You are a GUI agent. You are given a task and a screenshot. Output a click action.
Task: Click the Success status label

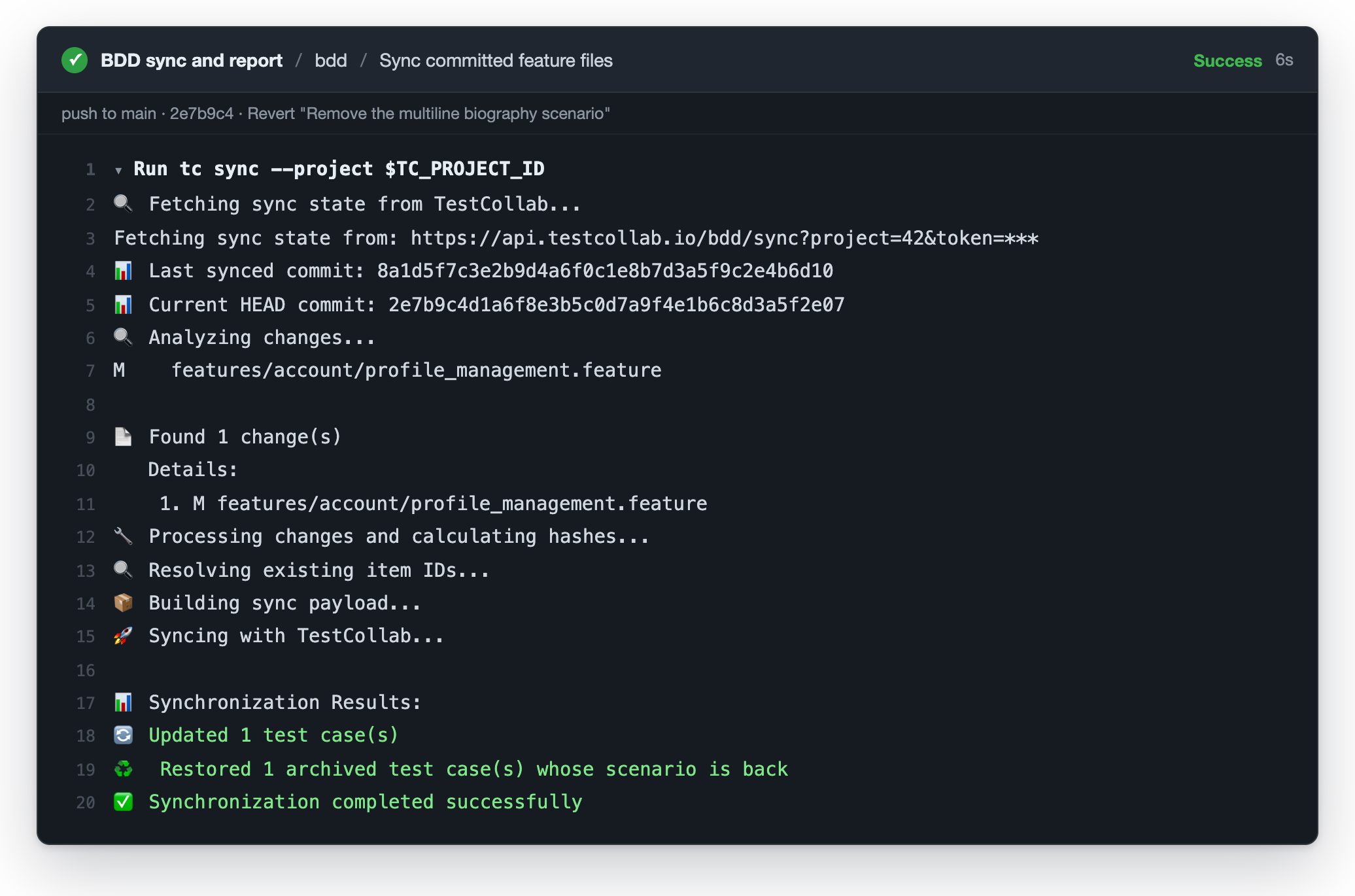(x=1227, y=60)
